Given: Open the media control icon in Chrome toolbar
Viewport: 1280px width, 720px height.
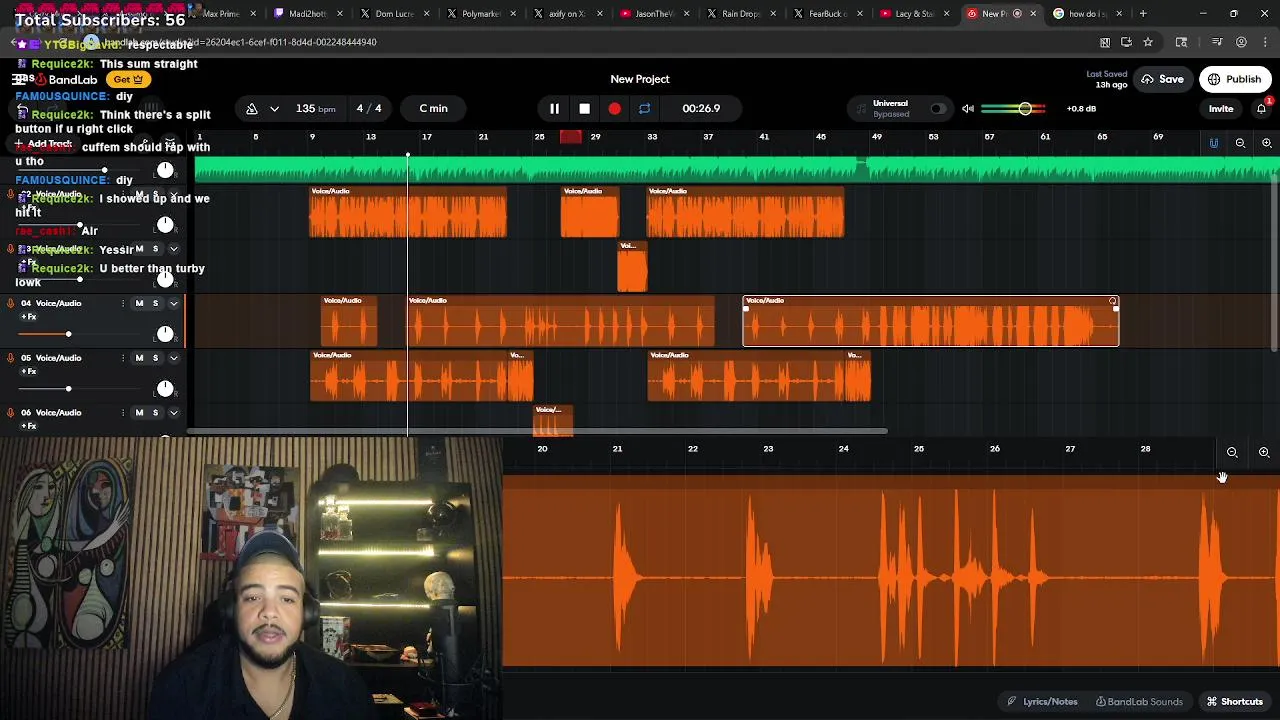Looking at the screenshot, I should pyautogui.click(x=1217, y=42).
